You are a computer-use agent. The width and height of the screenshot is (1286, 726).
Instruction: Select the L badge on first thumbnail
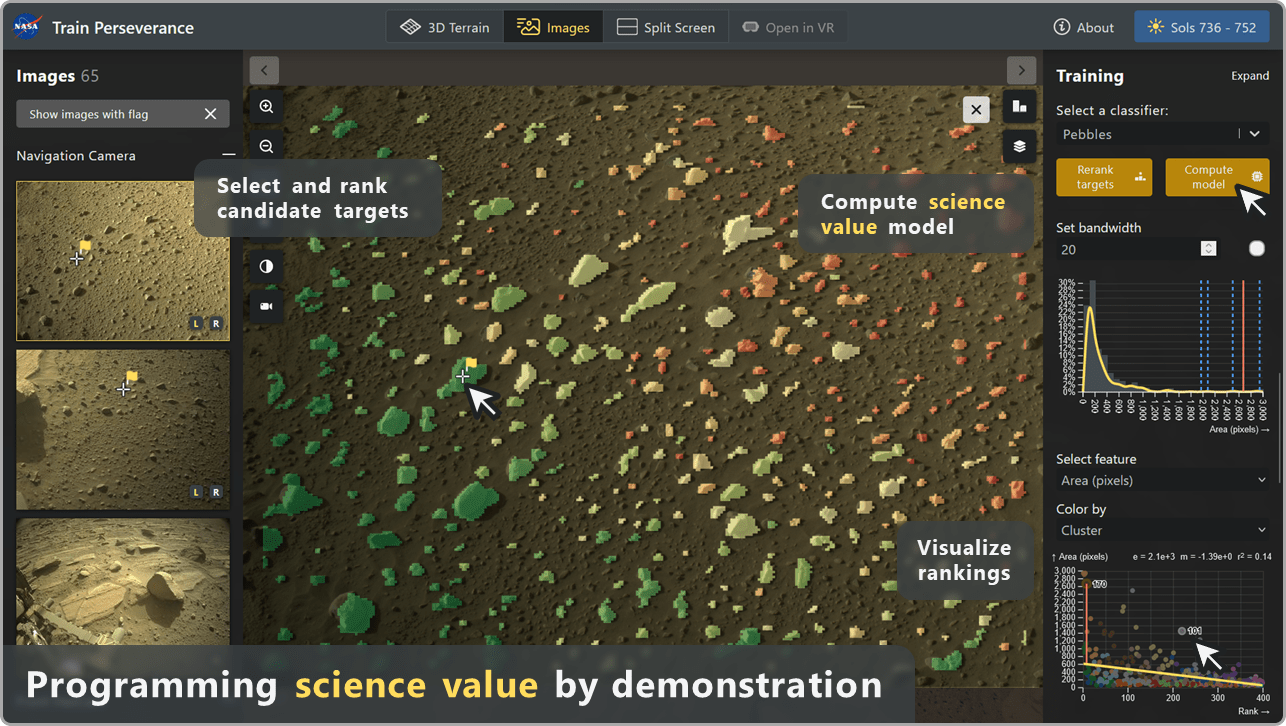point(196,323)
